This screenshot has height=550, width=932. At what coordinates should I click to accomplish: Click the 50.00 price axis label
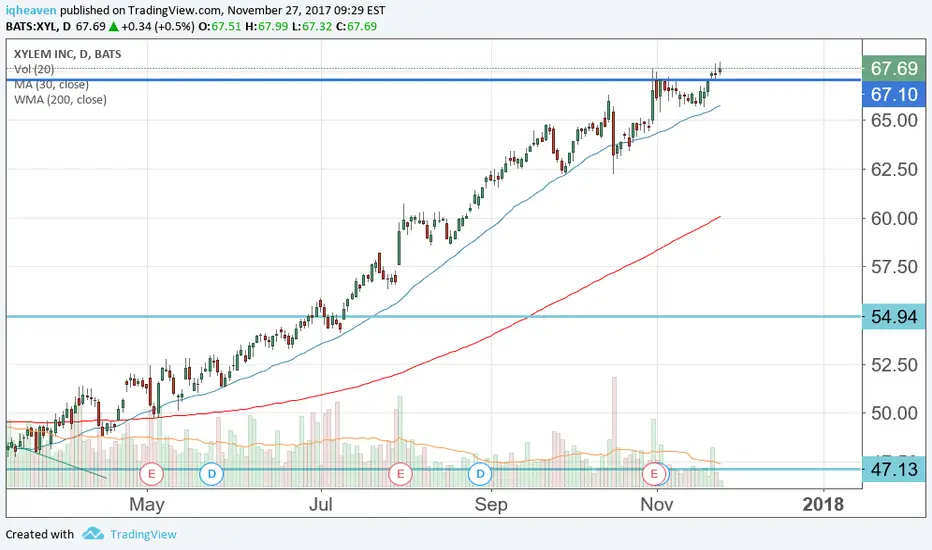click(x=894, y=413)
